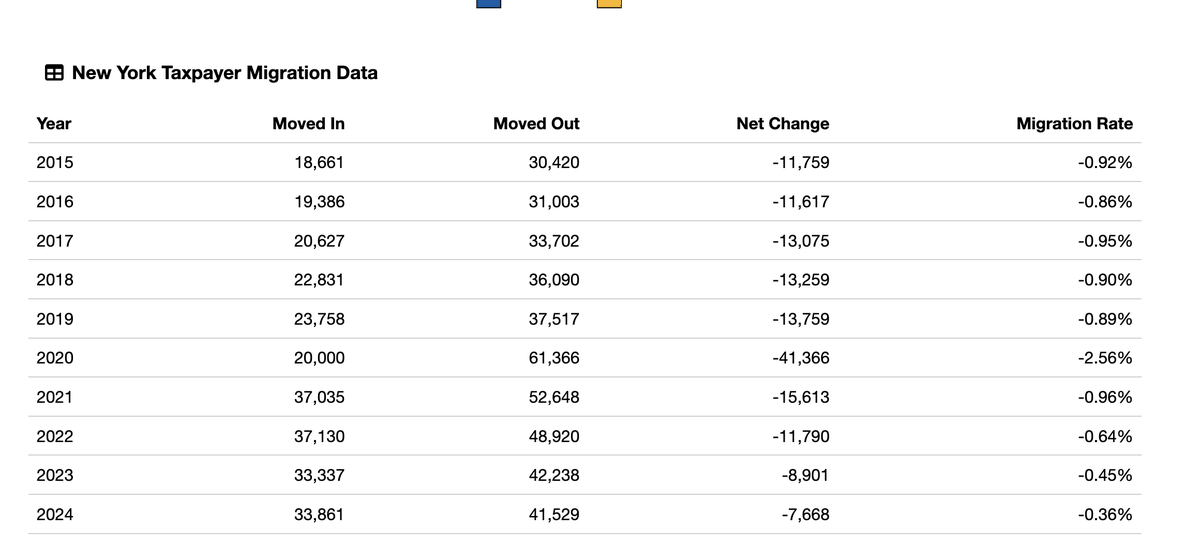1200x546 pixels.
Task: Select the 2015 year row cell
Action: (x=55, y=162)
